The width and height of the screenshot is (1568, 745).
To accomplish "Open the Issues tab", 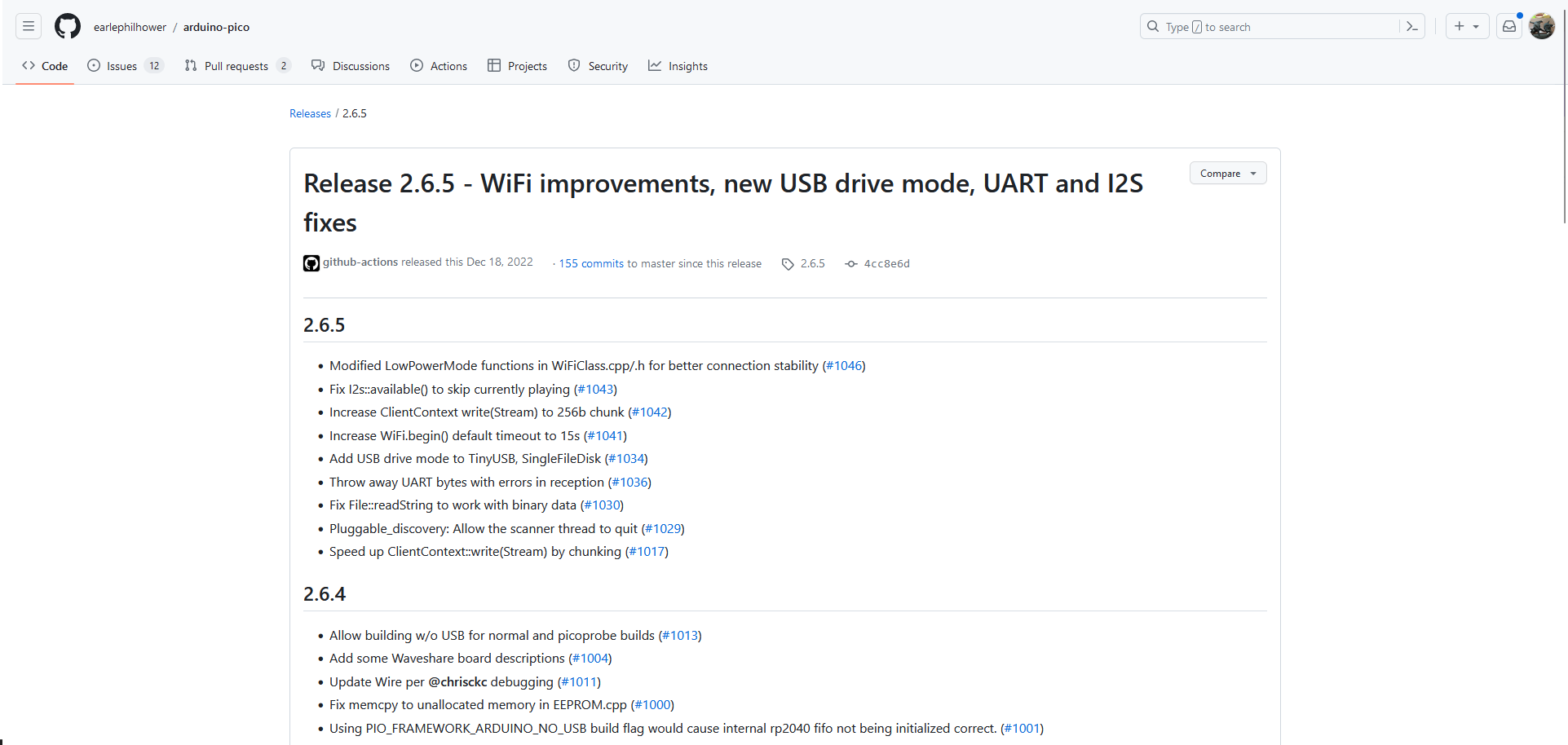I will click(x=126, y=66).
